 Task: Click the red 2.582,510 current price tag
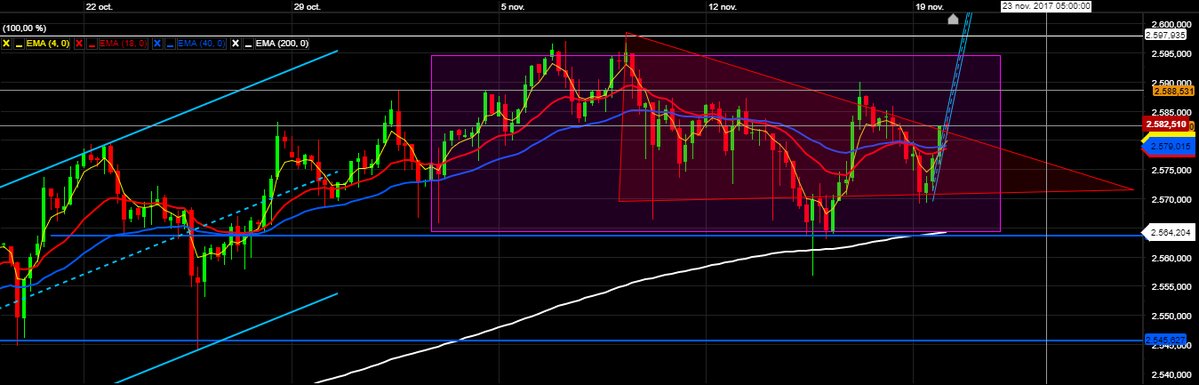click(x=1165, y=124)
